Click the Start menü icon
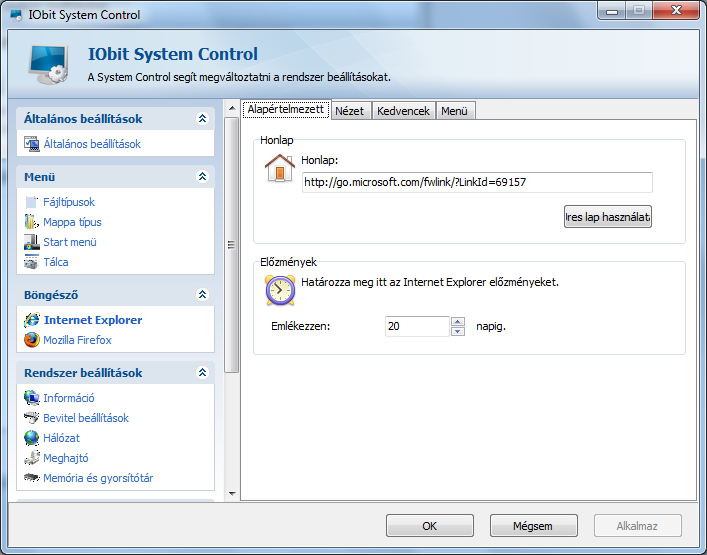The image size is (707, 555). tap(32, 242)
